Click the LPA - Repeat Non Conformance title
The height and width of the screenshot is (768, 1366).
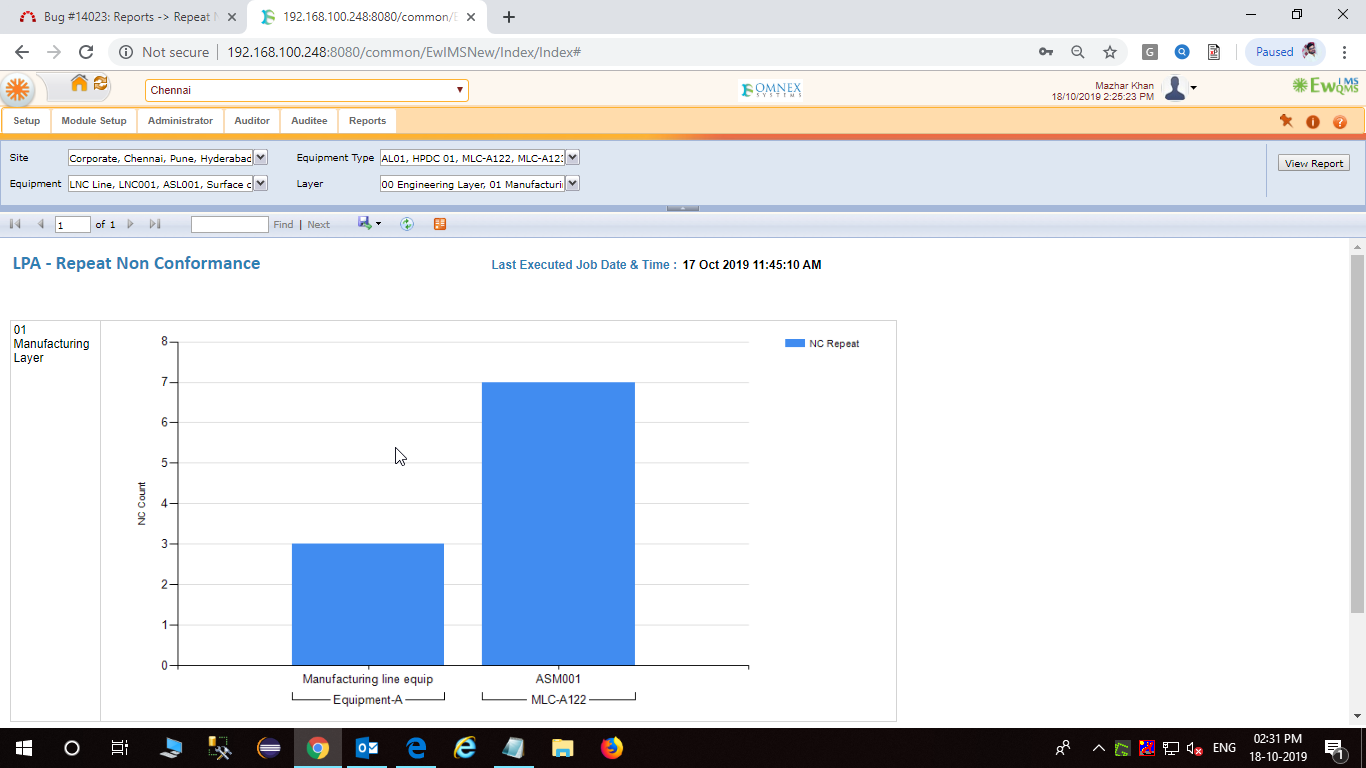(136, 264)
